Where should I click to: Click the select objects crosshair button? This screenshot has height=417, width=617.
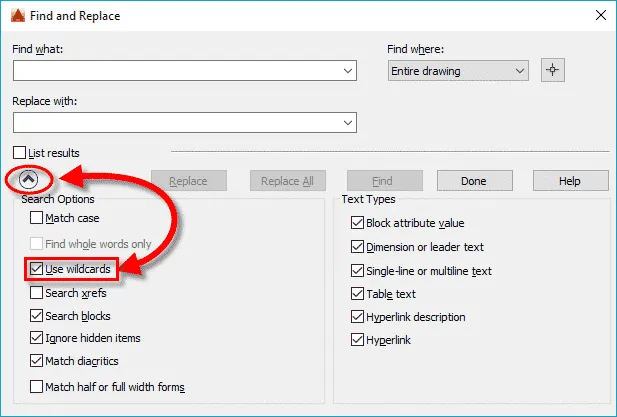(552, 70)
